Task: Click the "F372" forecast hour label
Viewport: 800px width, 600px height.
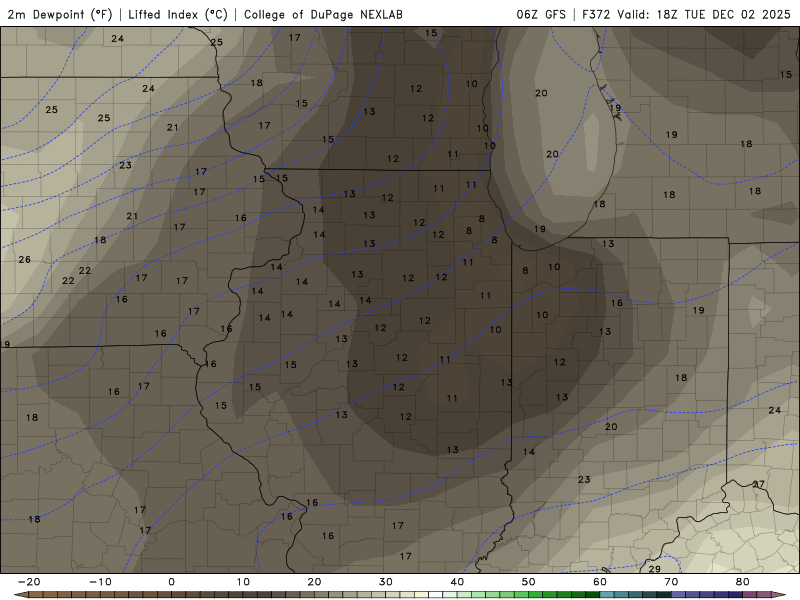Action: tap(595, 14)
